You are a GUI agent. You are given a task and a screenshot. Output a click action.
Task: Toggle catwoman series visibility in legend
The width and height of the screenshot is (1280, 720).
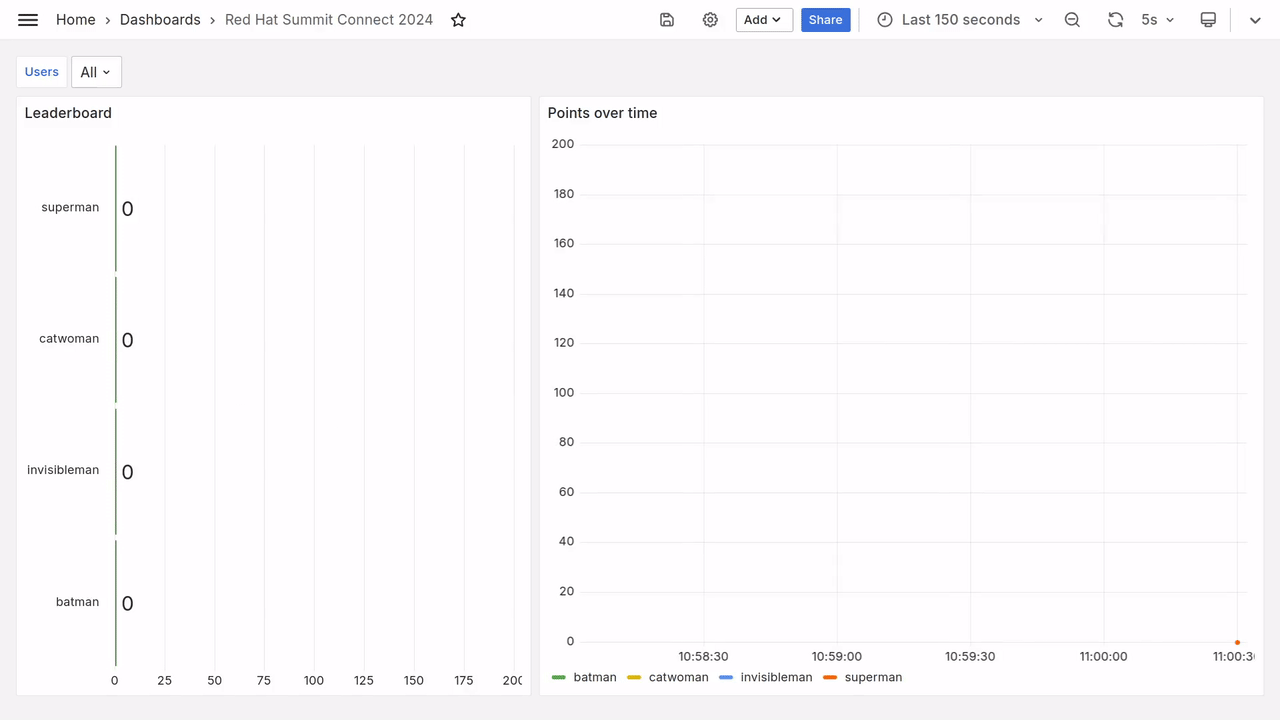678,677
